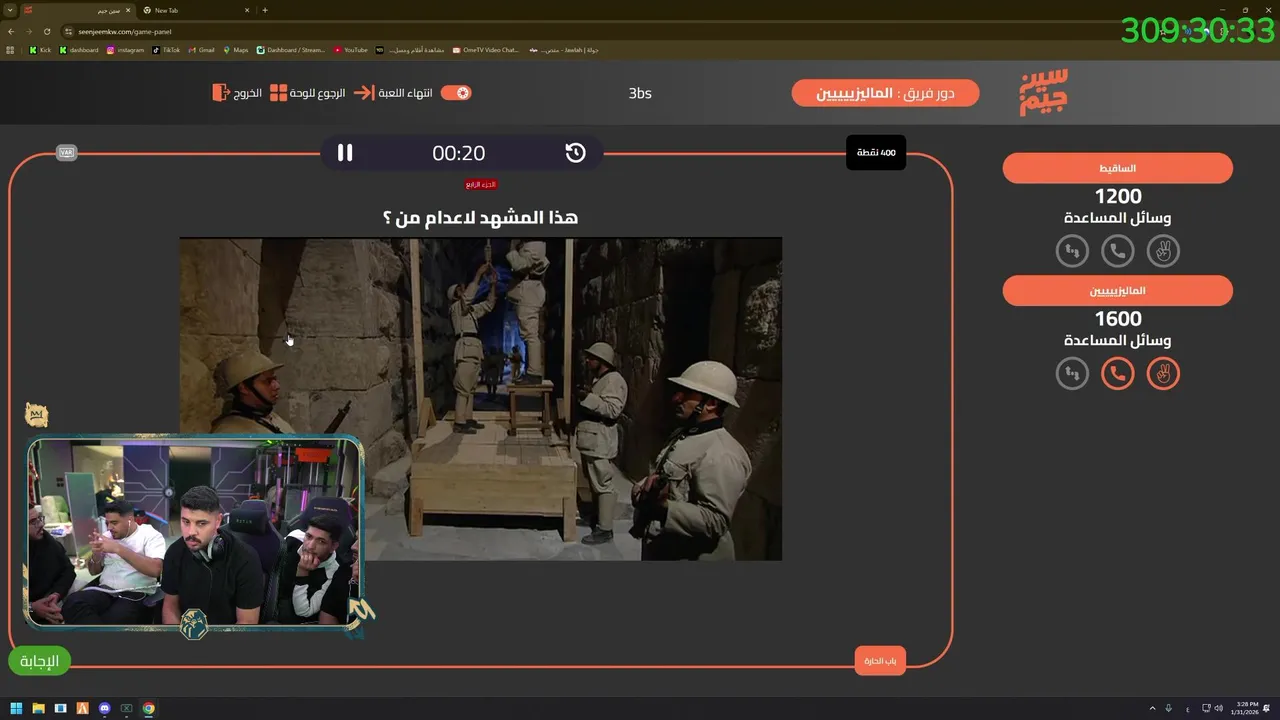Open Google Chrome from the taskbar
The height and width of the screenshot is (720, 1280).
tap(148, 709)
